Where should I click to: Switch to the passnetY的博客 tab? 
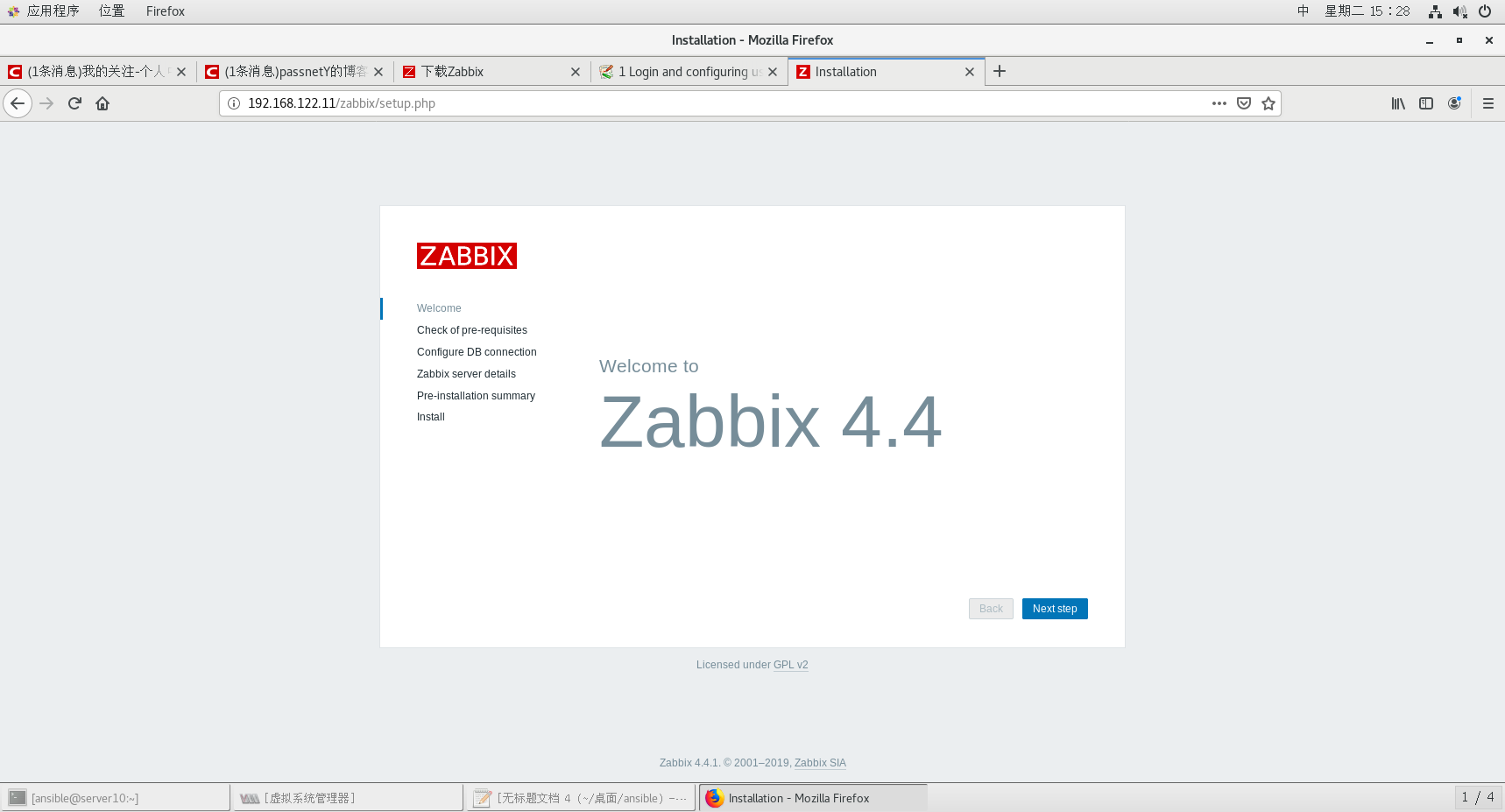point(293,72)
